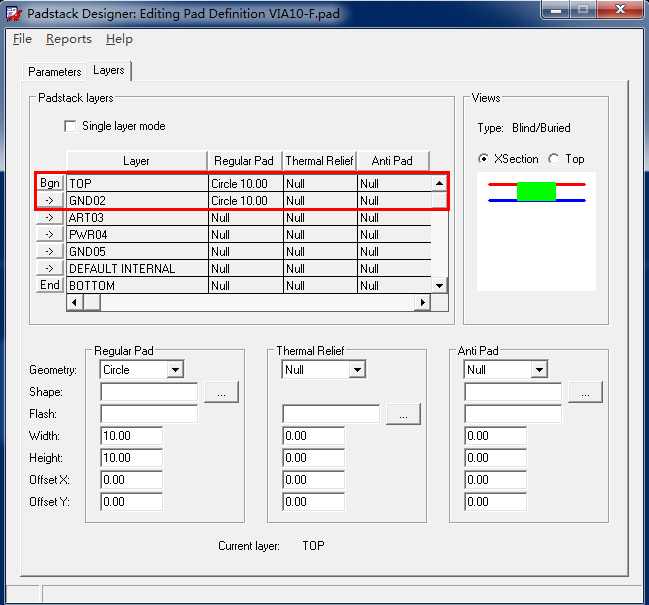Click the Thermal Relief Height field
The width and height of the screenshot is (649, 605).
point(314,458)
